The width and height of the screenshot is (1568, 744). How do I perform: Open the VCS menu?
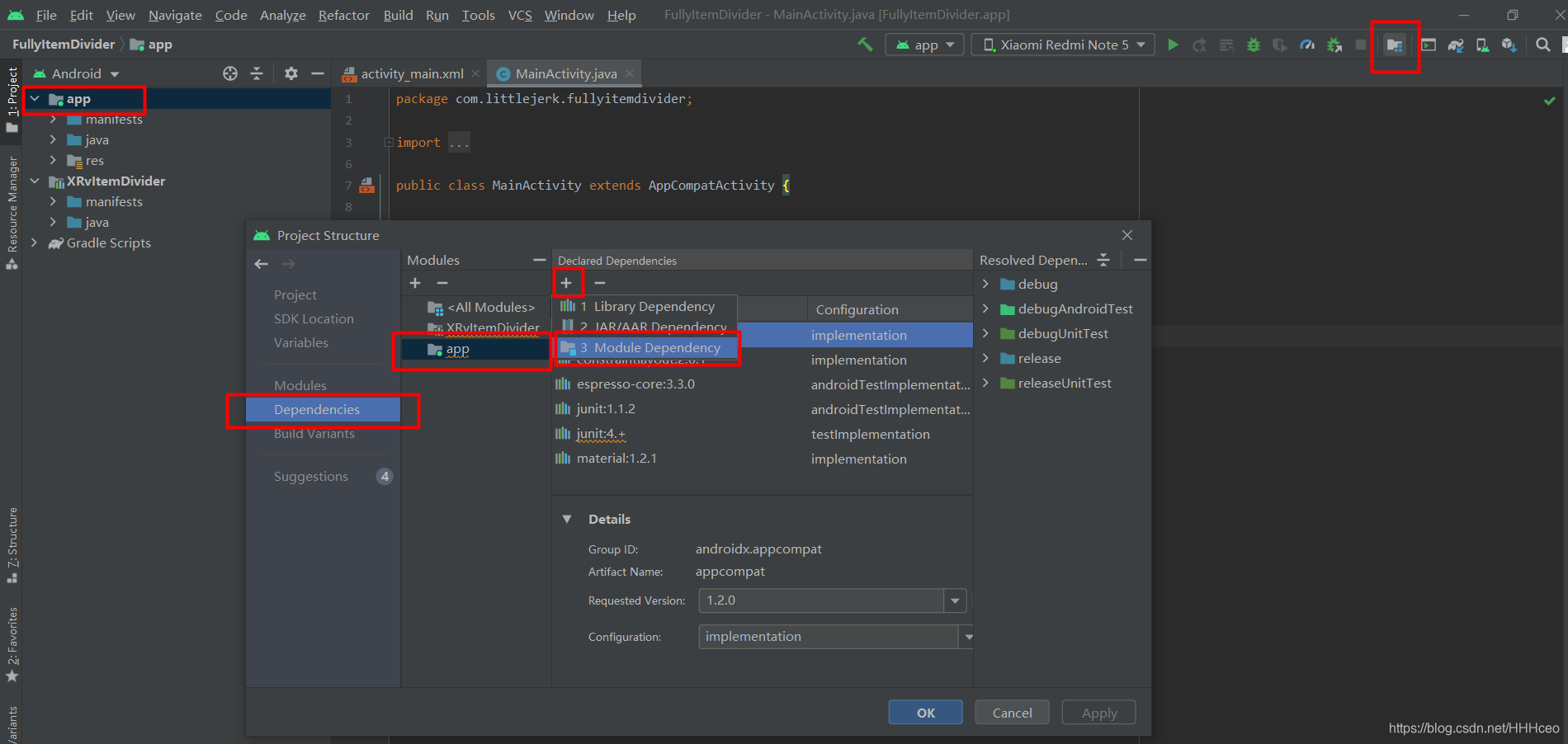(x=520, y=15)
